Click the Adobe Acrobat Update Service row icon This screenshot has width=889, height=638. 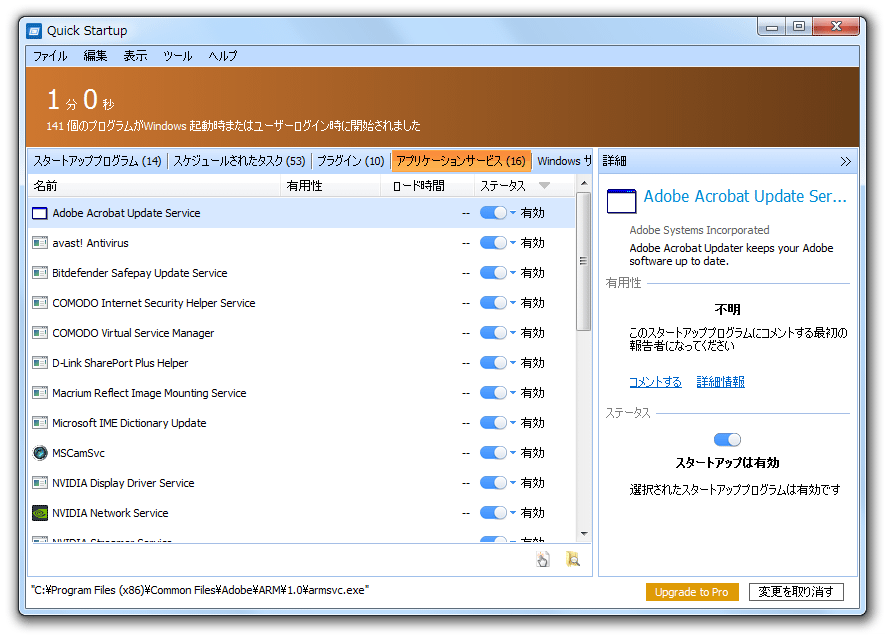pyautogui.click(x=40, y=213)
